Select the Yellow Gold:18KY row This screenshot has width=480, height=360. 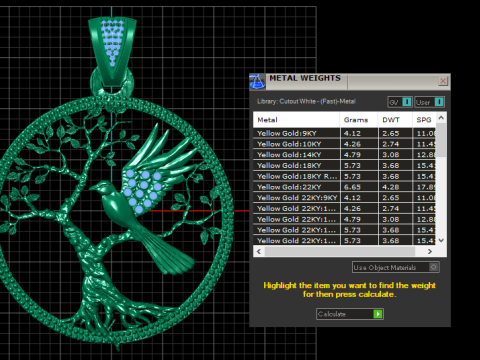pos(344,166)
